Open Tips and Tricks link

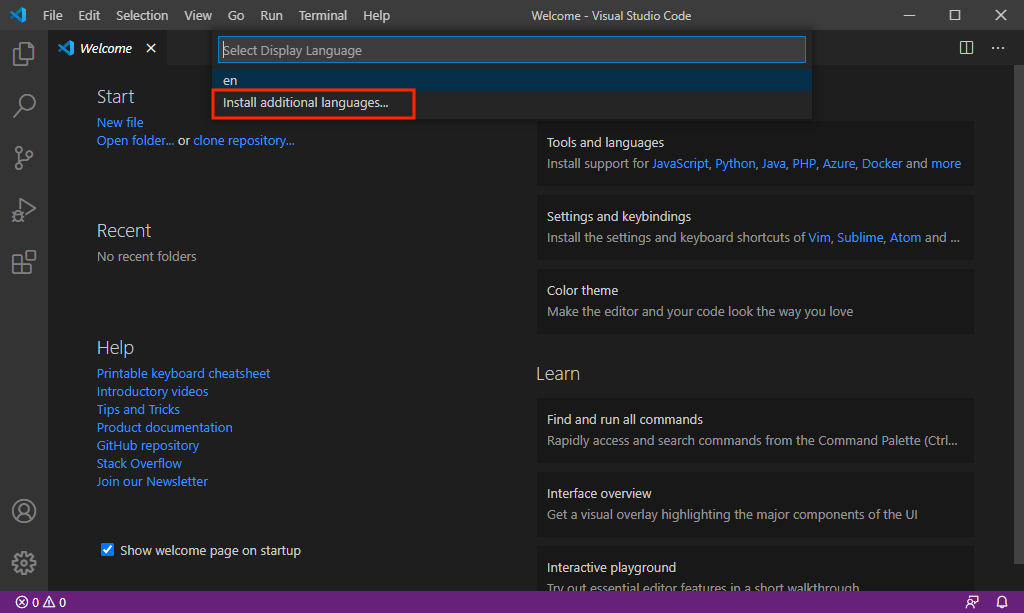pyautogui.click(x=138, y=409)
